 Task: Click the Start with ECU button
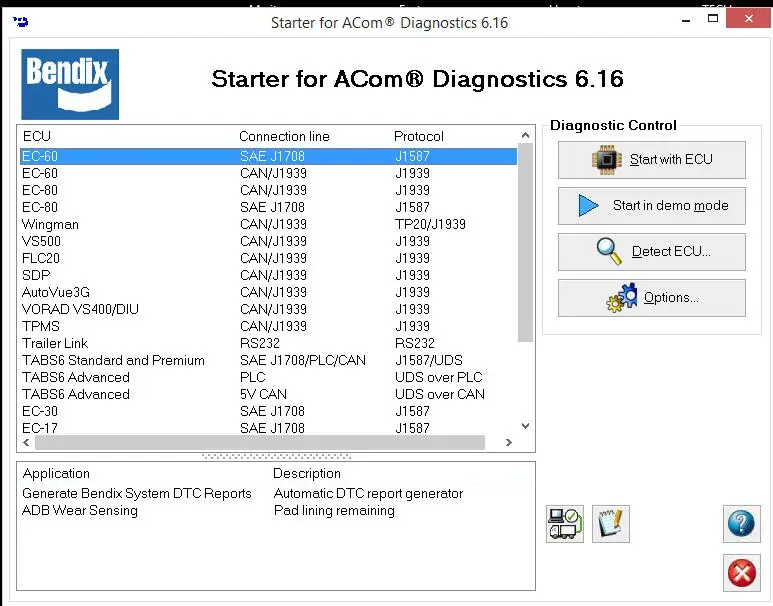coord(651,160)
